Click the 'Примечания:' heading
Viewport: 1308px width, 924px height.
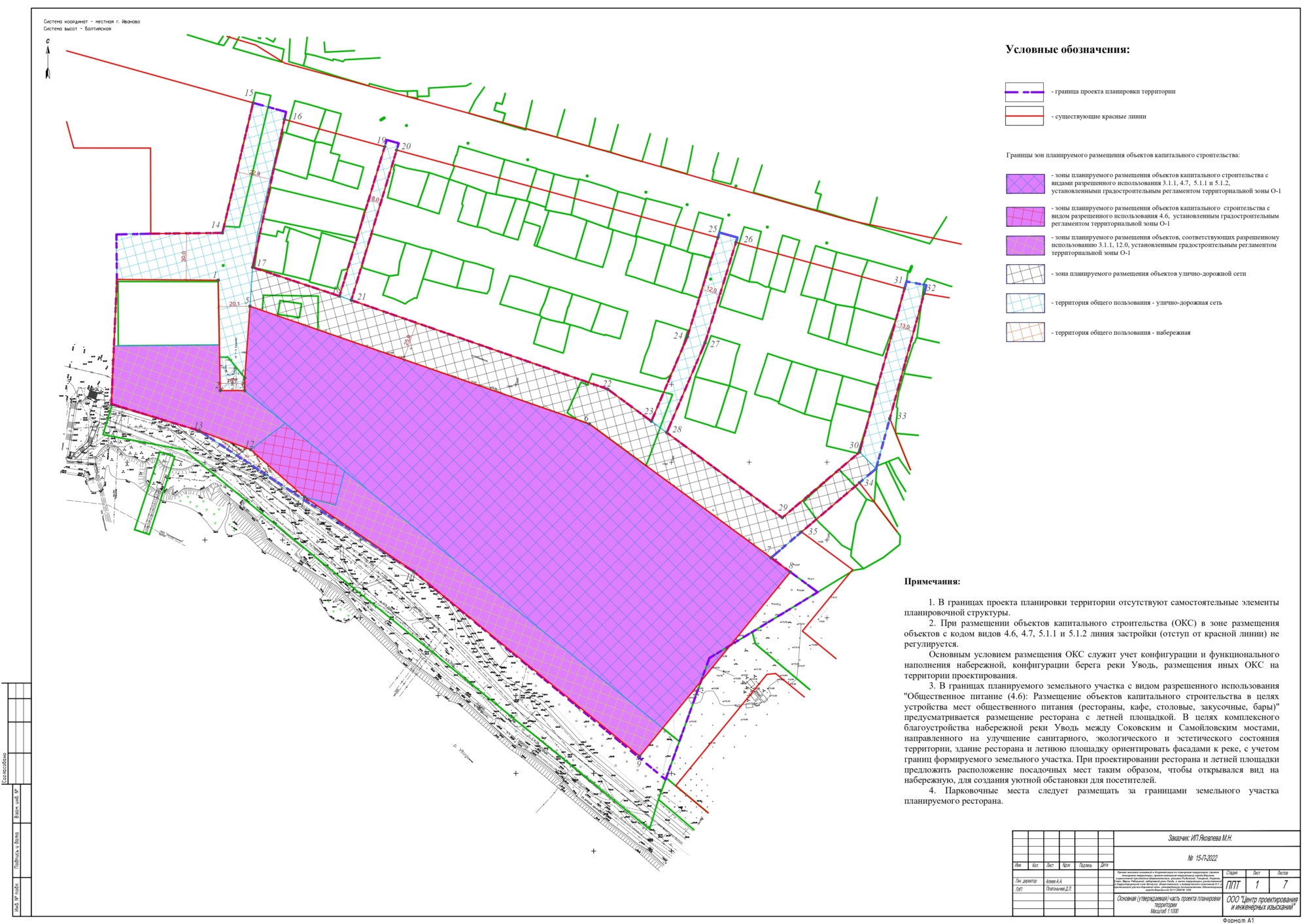pos(932,581)
